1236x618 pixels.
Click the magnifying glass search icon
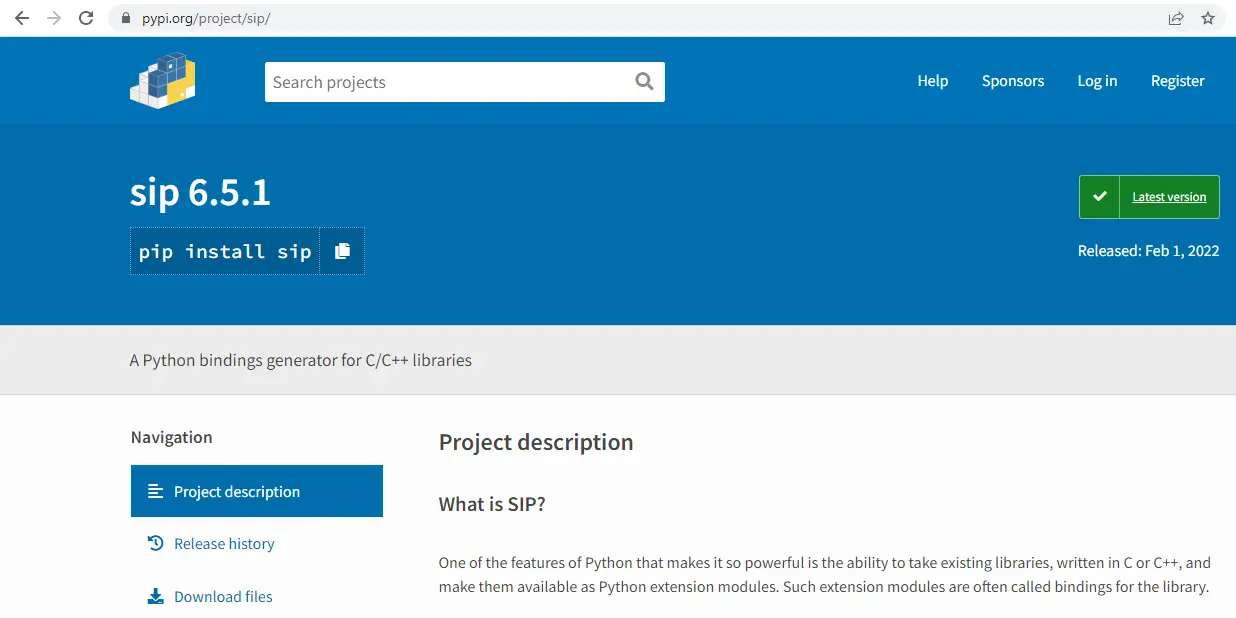tap(644, 82)
